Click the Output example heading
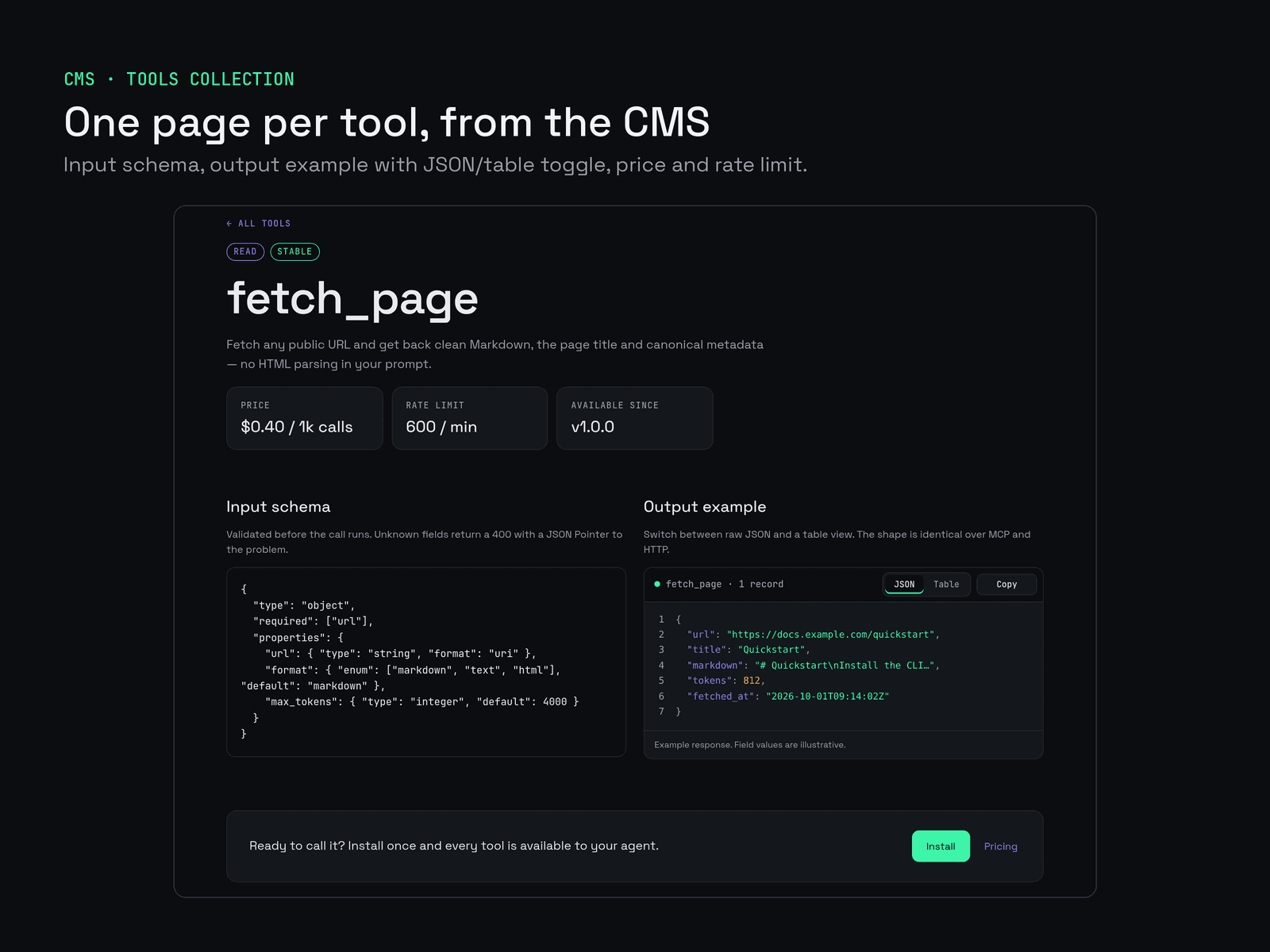Viewport: 1270px width, 952px height. pos(705,507)
